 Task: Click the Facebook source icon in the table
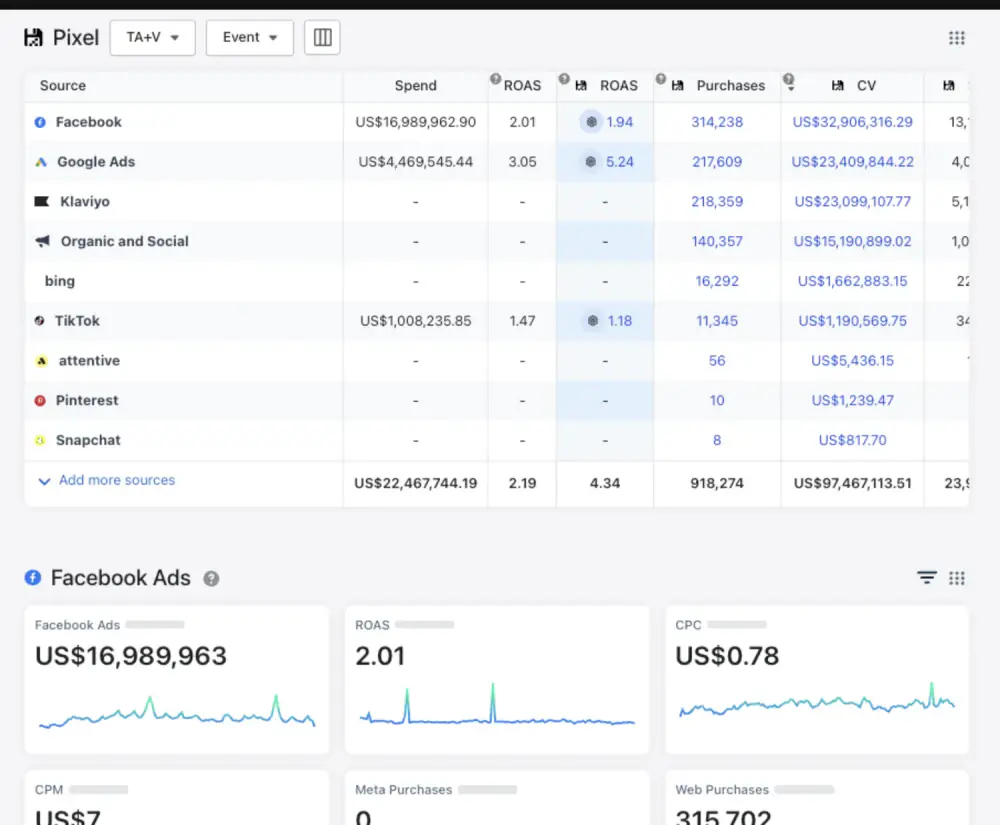pos(40,122)
